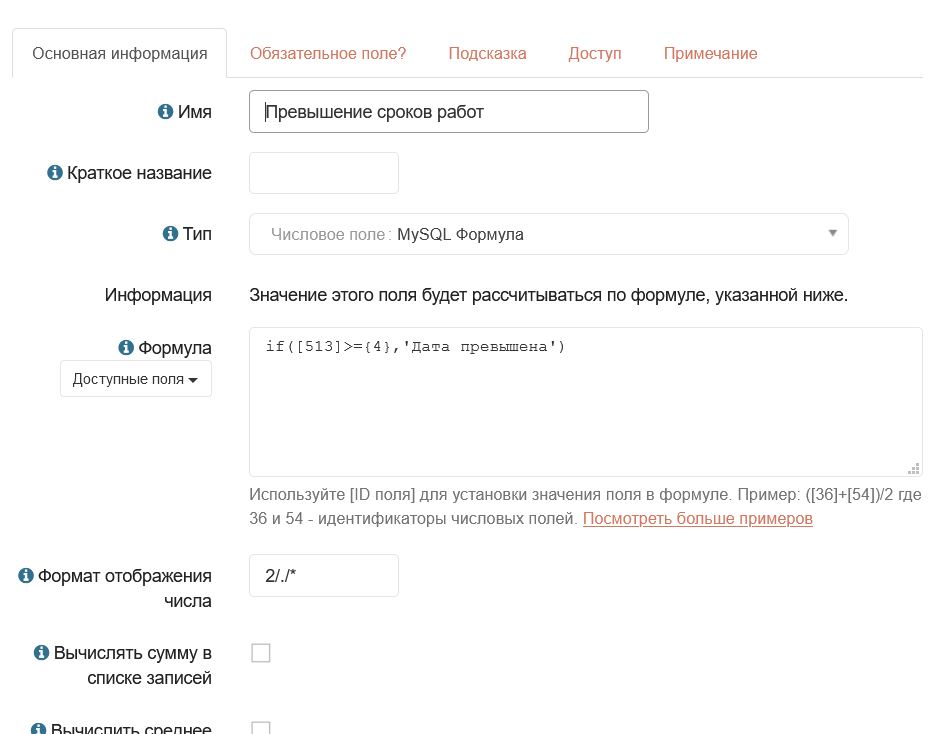Click the info icon beside Краткое название
Image resolution: width=939 pixels, height=734 pixels.
click(54, 172)
